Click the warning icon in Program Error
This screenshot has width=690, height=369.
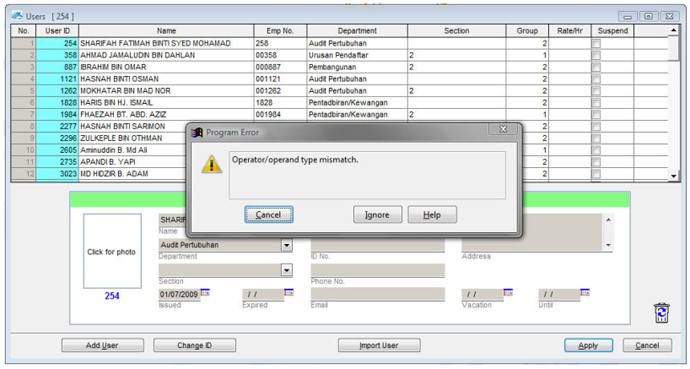click(212, 164)
